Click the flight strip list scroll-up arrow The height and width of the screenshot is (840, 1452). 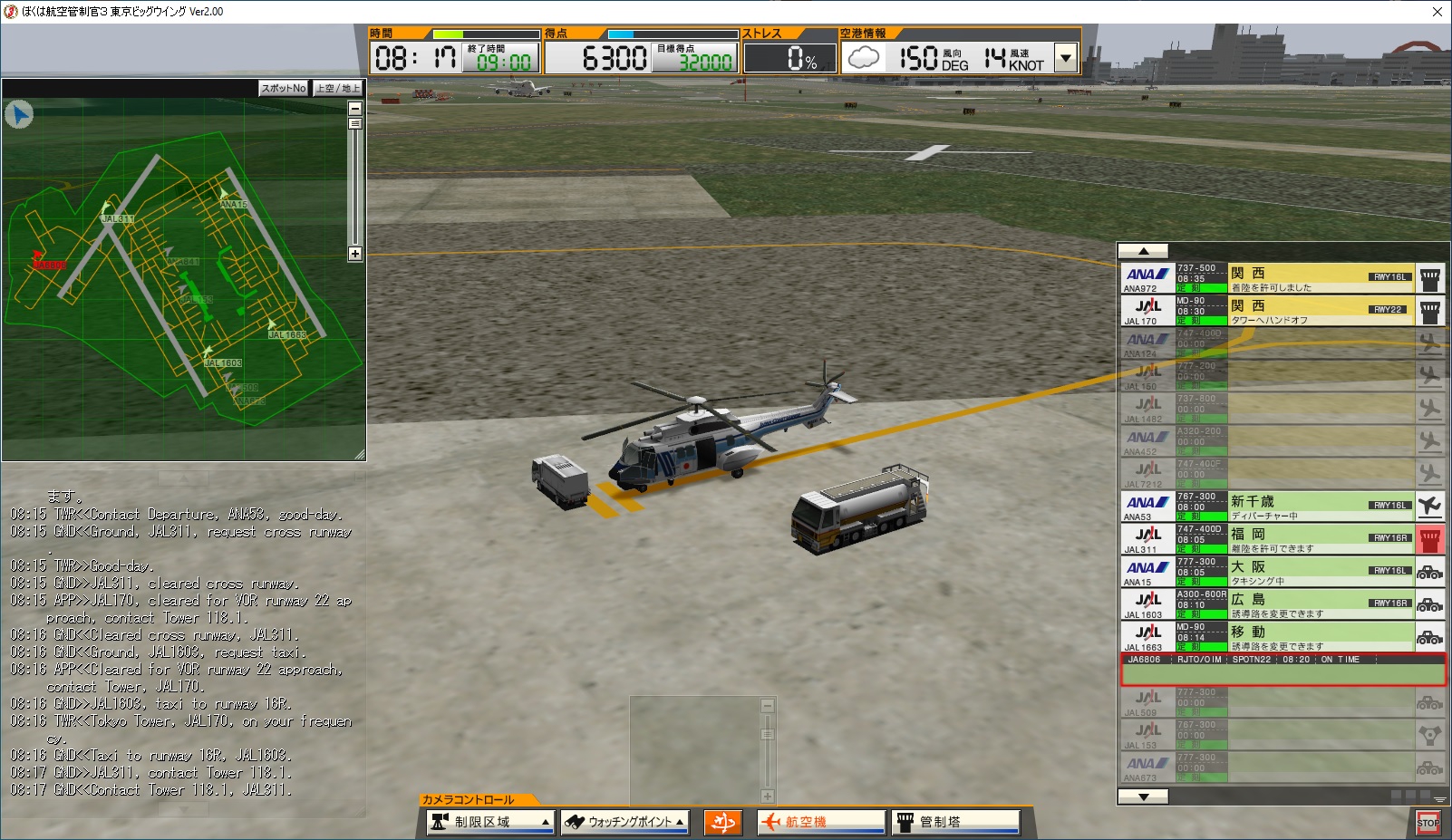tap(1143, 251)
